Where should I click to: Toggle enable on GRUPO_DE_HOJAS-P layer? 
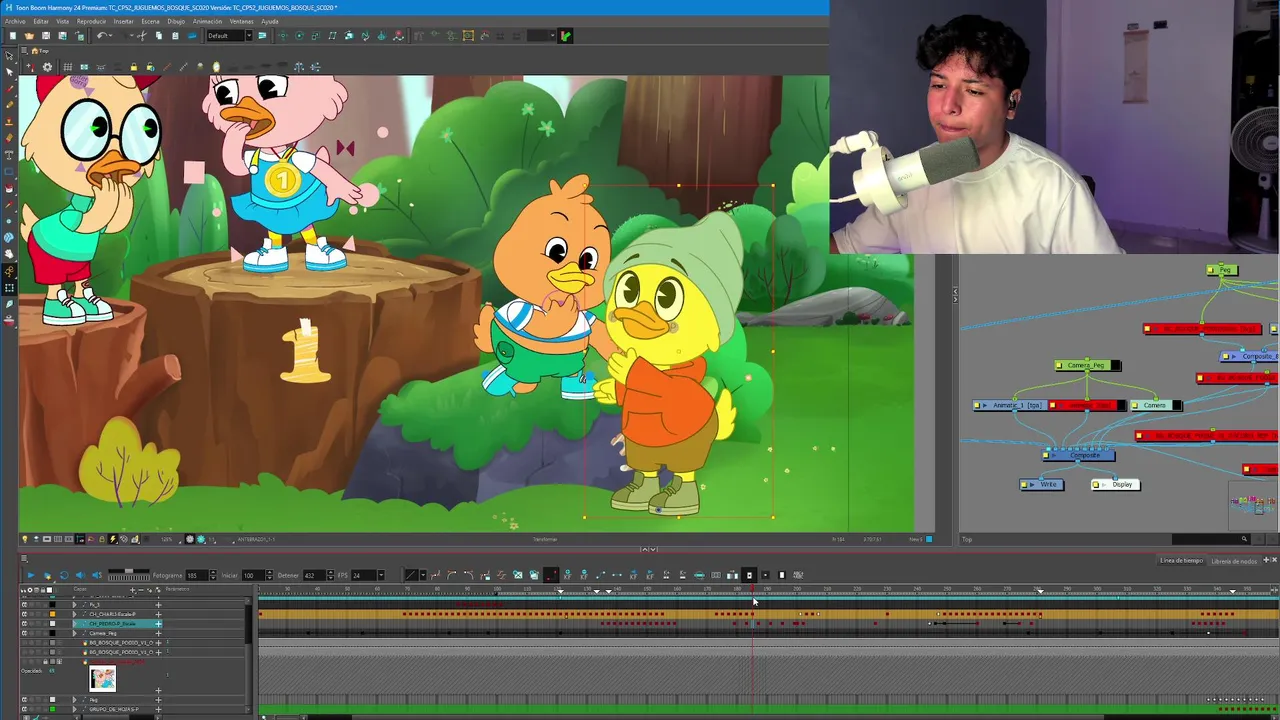[x=24, y=709]
